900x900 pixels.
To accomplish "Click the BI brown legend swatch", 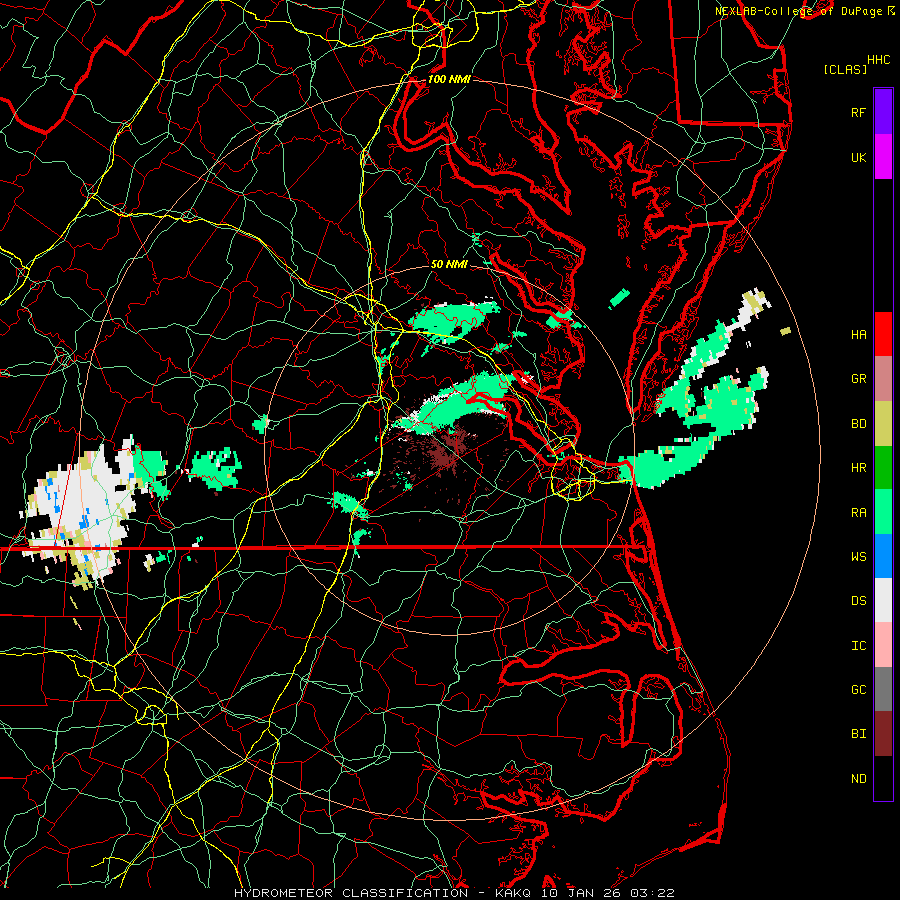I will pyautogui.click(x=883, y=734).
